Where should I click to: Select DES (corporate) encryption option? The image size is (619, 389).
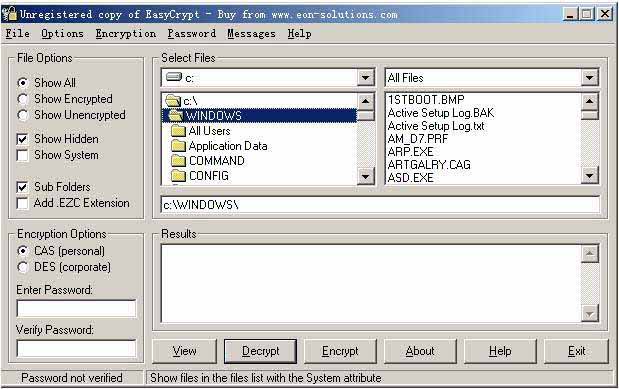23,267
